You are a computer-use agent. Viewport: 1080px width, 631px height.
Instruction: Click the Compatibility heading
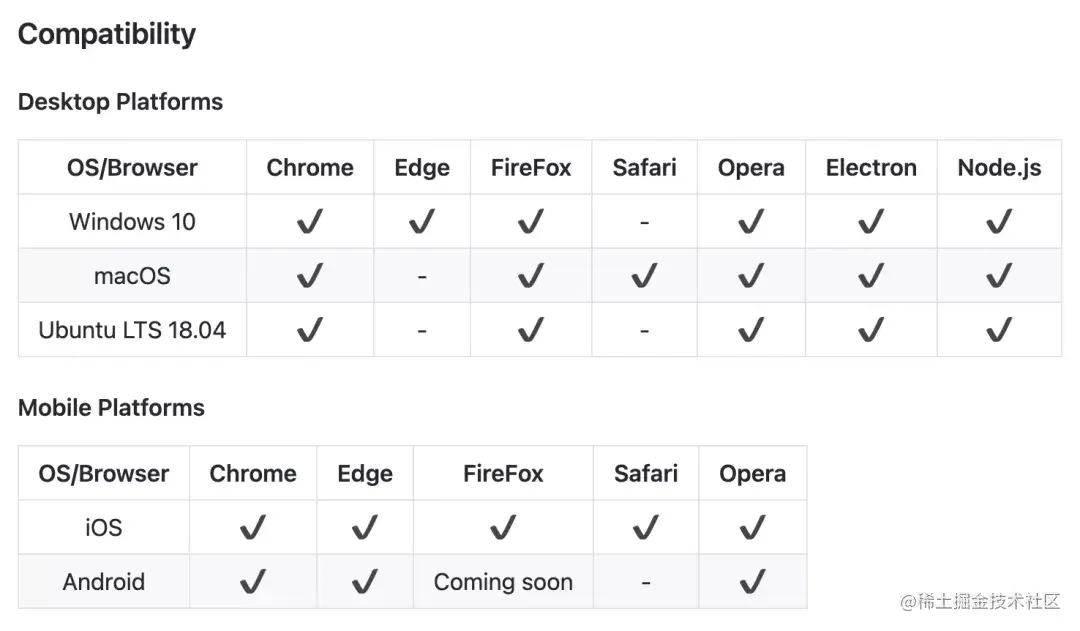click(x=107, y=34)
